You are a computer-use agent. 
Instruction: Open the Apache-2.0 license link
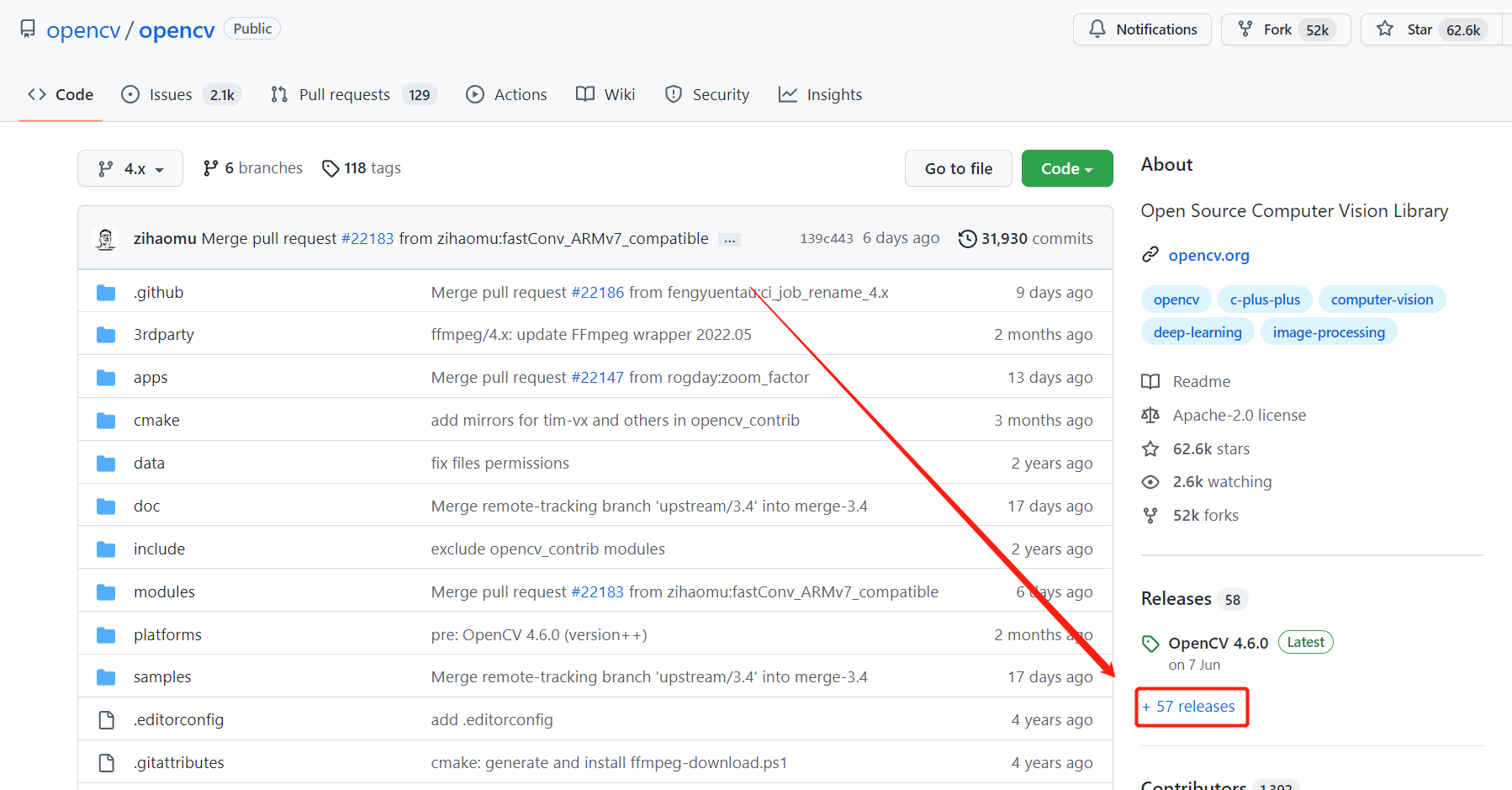pos(1240,416)
